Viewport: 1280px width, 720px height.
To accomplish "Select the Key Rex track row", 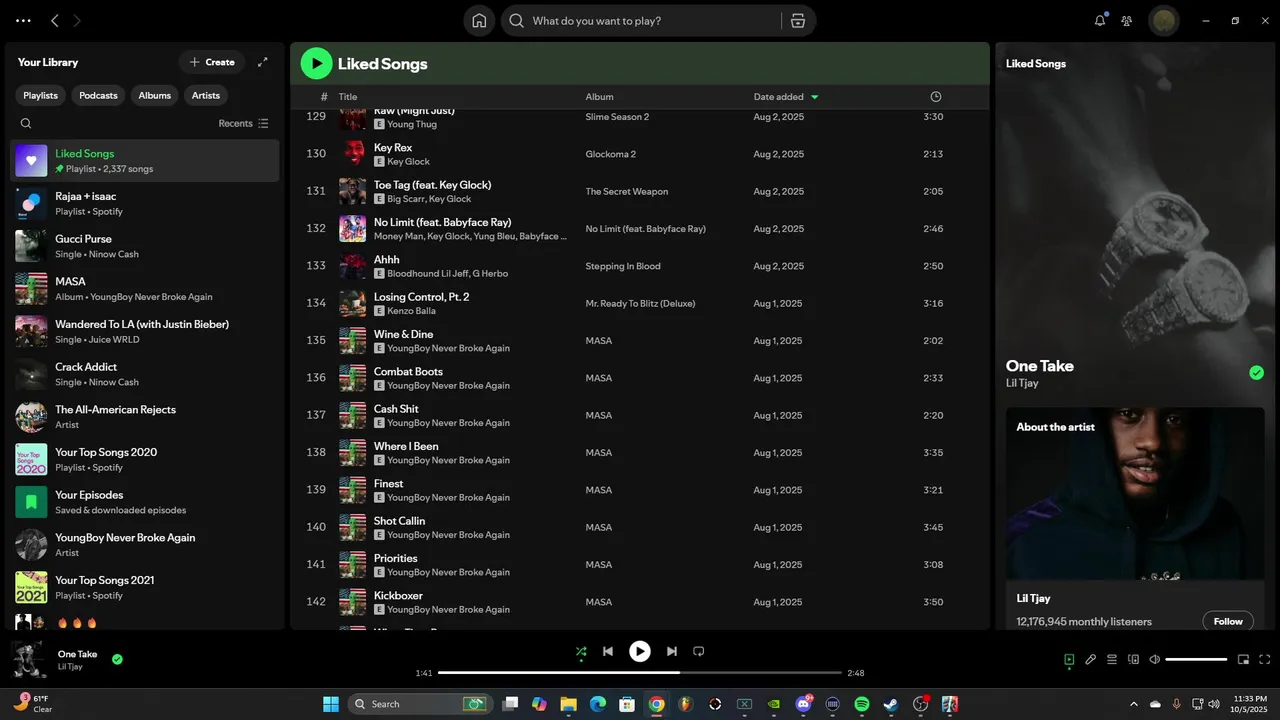I will click(x=640, y=154).
